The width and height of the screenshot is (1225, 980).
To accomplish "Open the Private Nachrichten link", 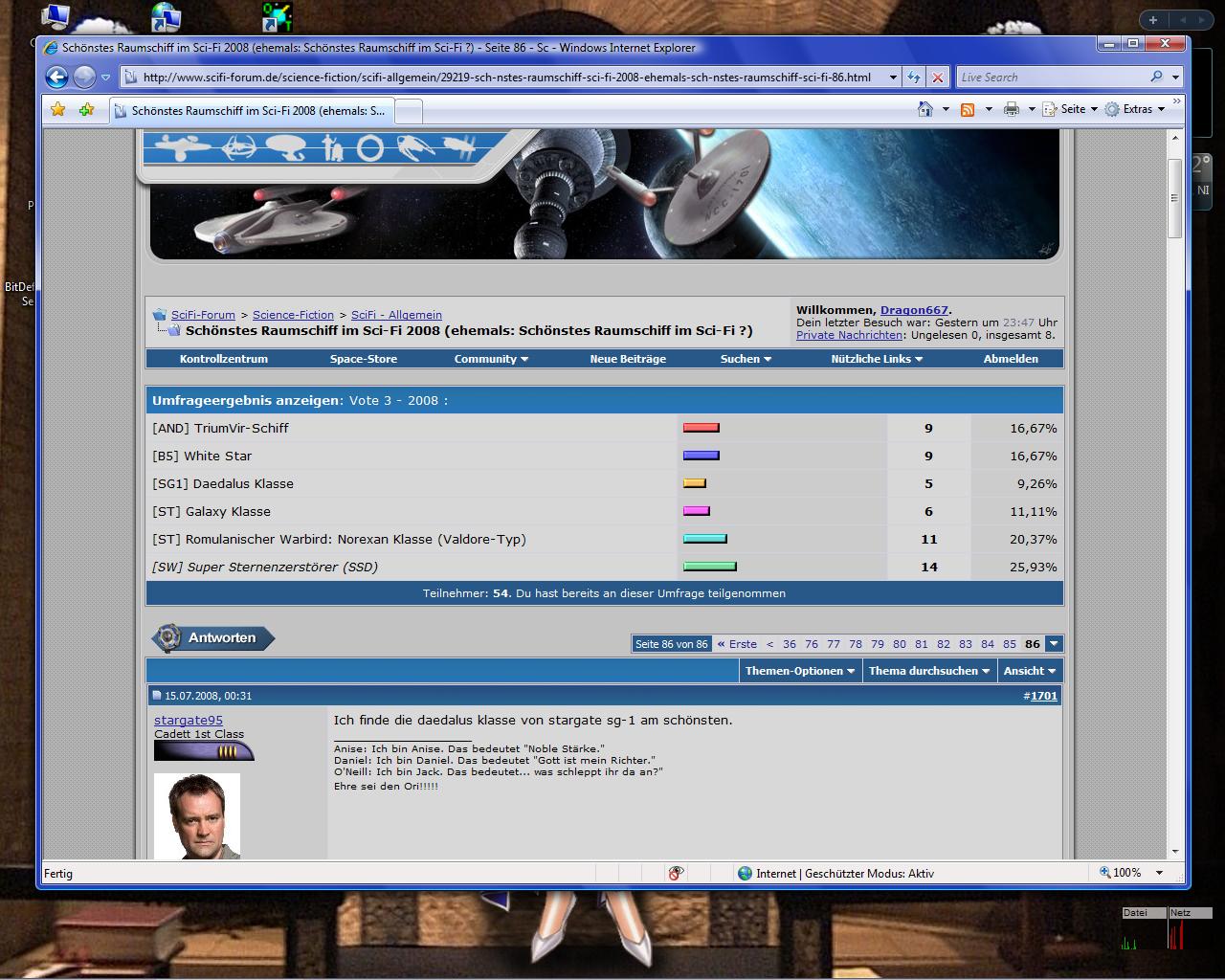I will coord(849,335).
